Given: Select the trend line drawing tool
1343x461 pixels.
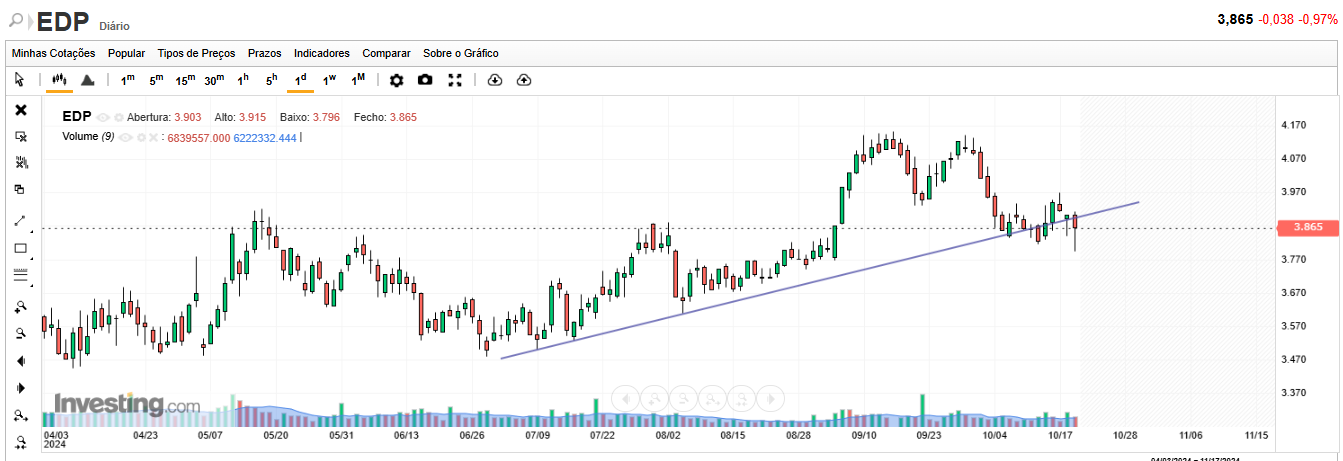Looking at the screenshot, I should pos(20,221).
